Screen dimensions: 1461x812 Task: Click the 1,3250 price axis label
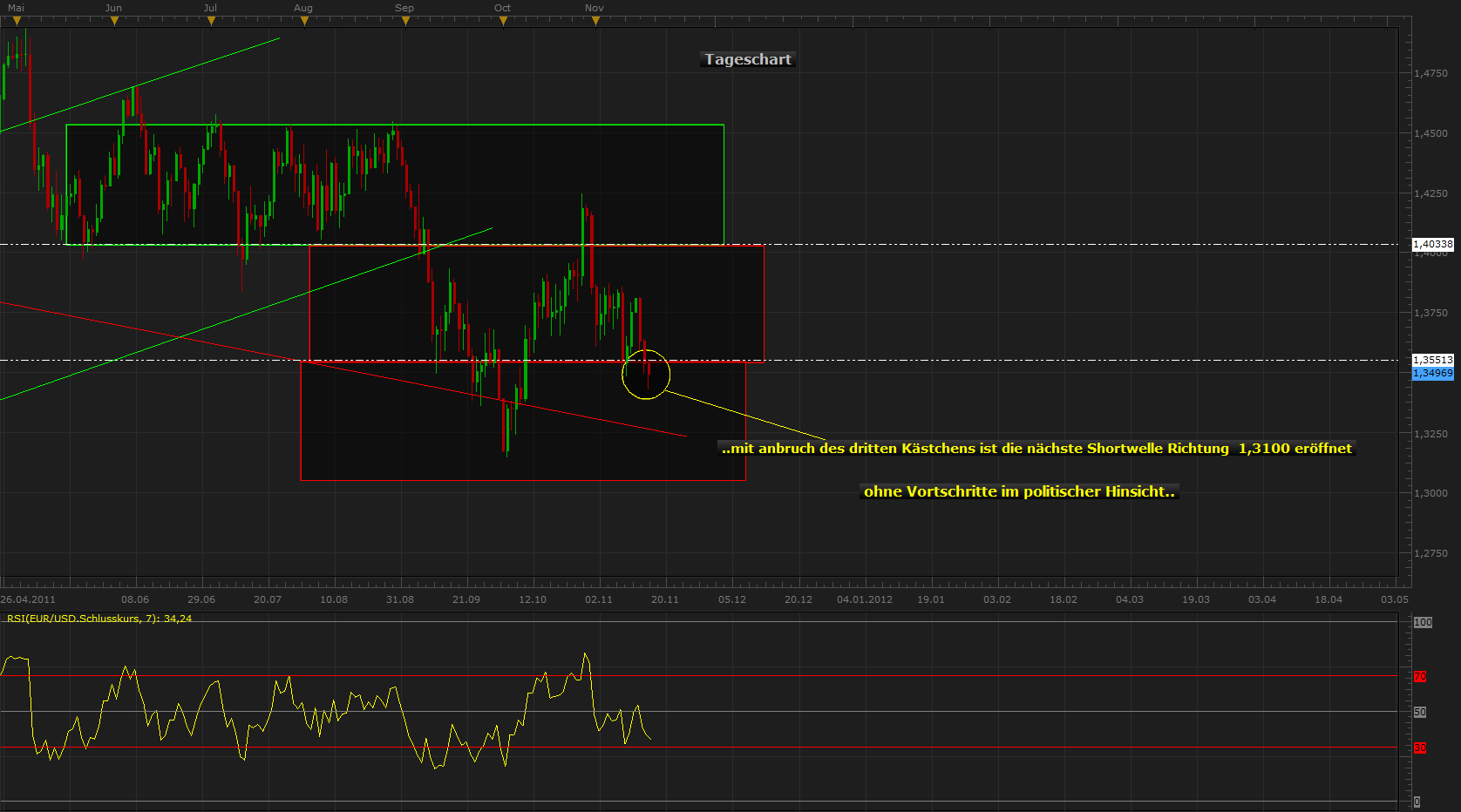[x=1430, y=434]
